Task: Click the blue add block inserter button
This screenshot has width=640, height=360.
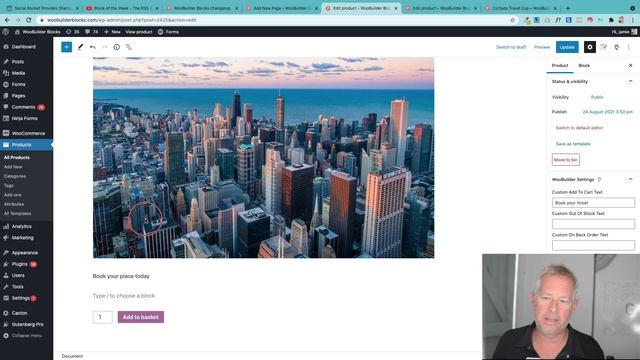Action: coord(67,47)
